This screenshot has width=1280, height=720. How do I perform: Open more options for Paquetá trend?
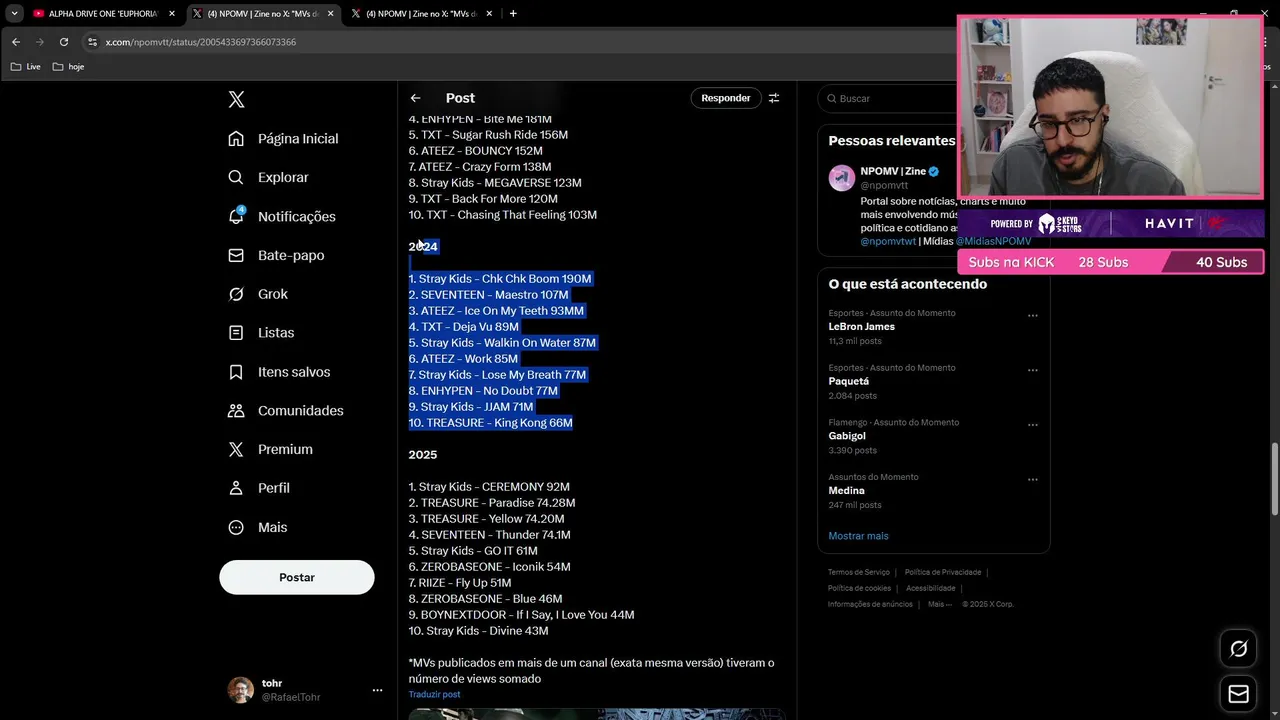click(1033, 370)
